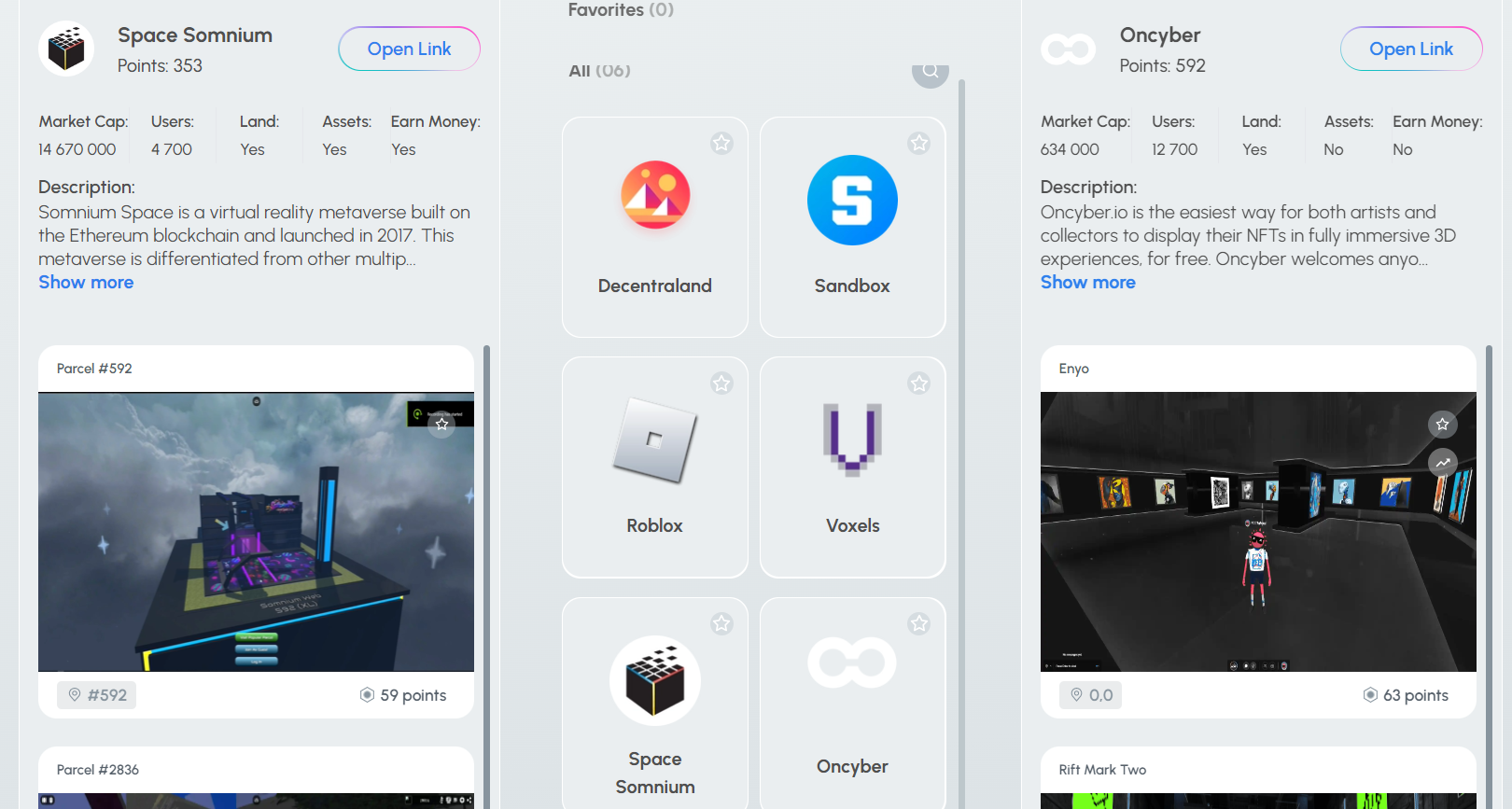Click the Oncyber infinity logo in header
Viewport: 1512px width, 809px height.
(x=1069, y=49)
